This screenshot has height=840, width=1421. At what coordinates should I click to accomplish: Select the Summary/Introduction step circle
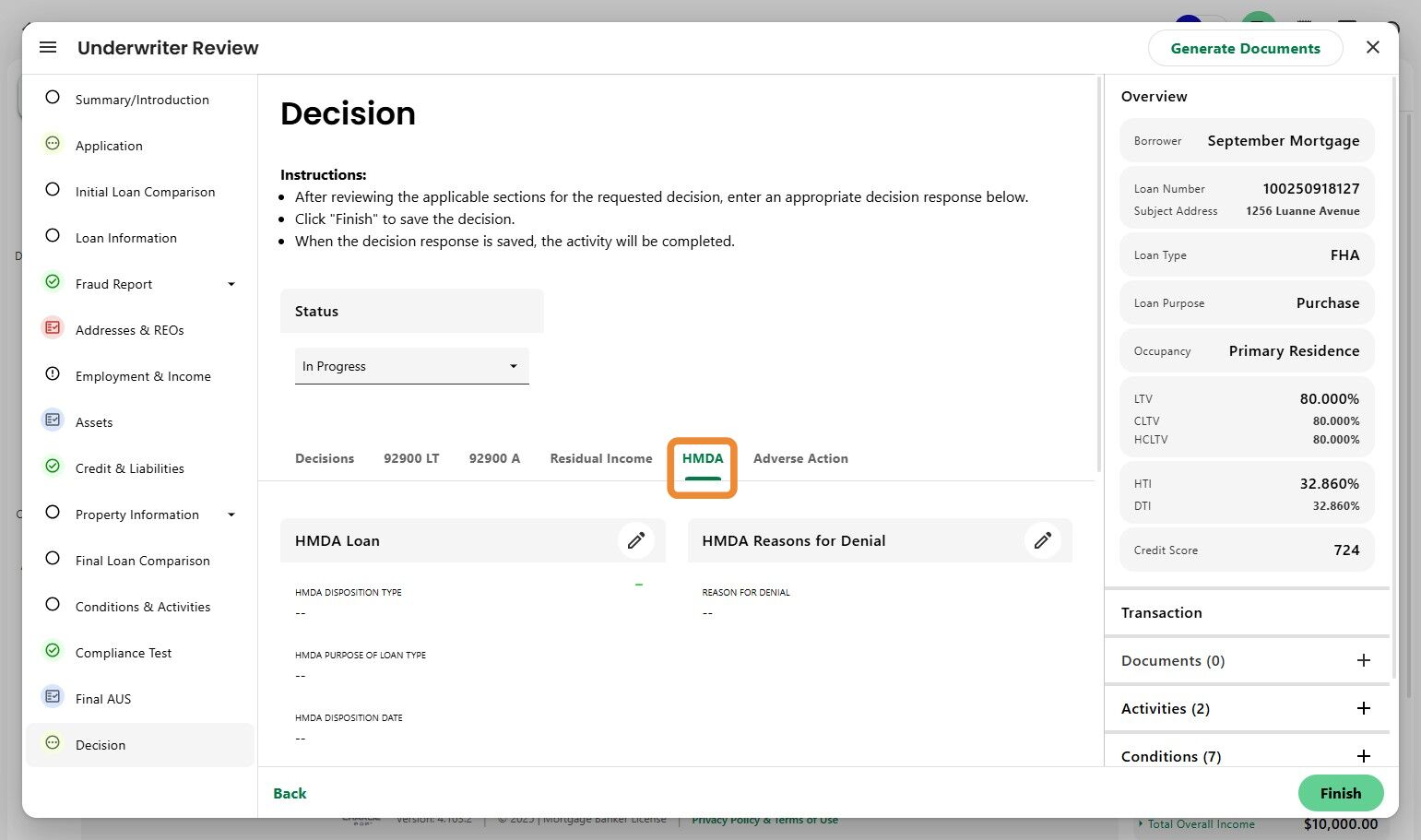(53, 98)
